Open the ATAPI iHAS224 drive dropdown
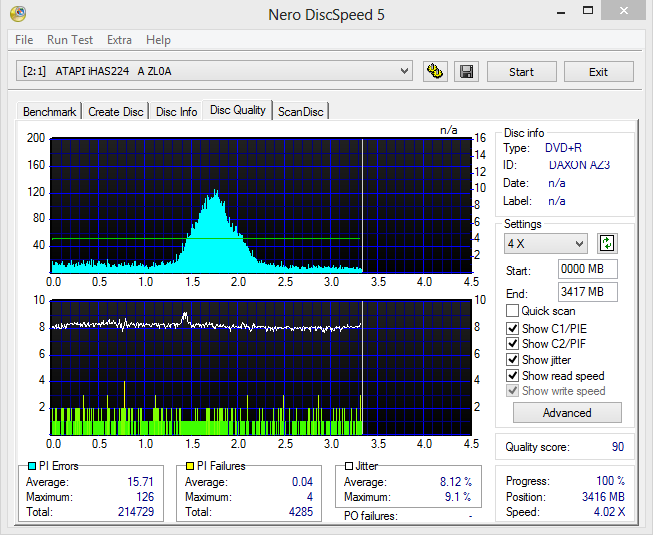This screenshot has height=535, width=653. 214,71
